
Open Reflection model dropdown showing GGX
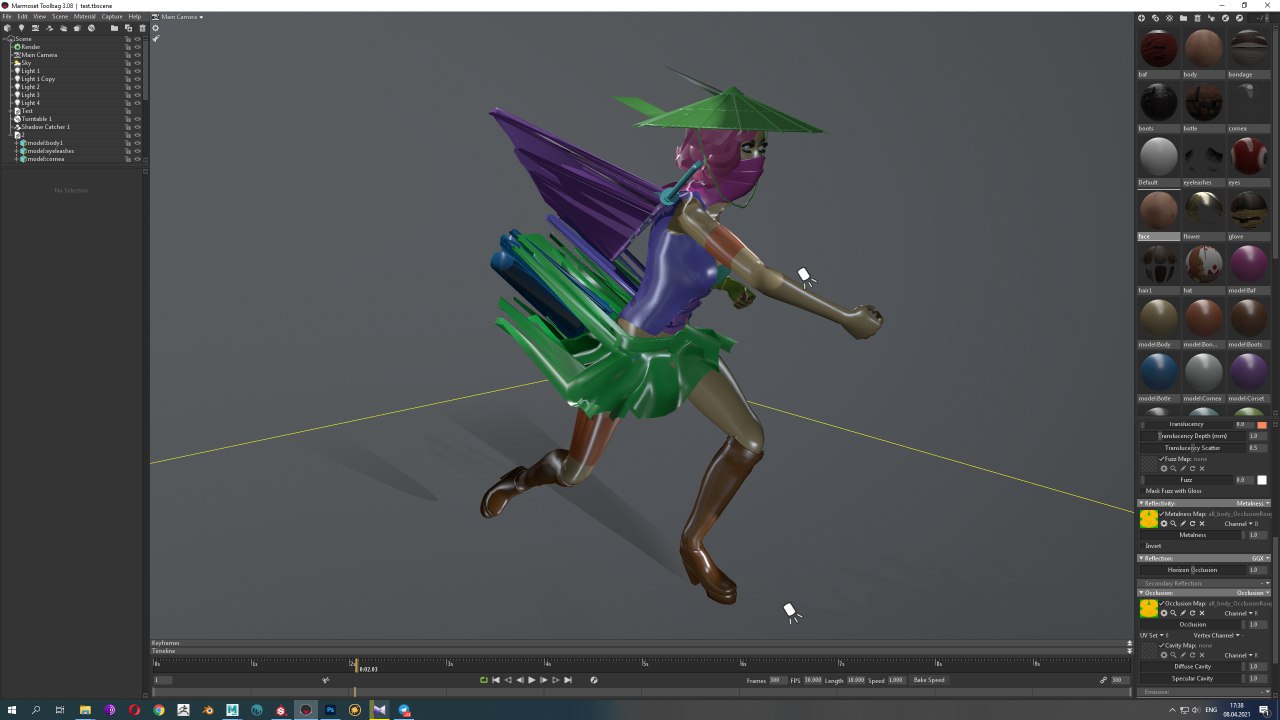[1260, 558]
